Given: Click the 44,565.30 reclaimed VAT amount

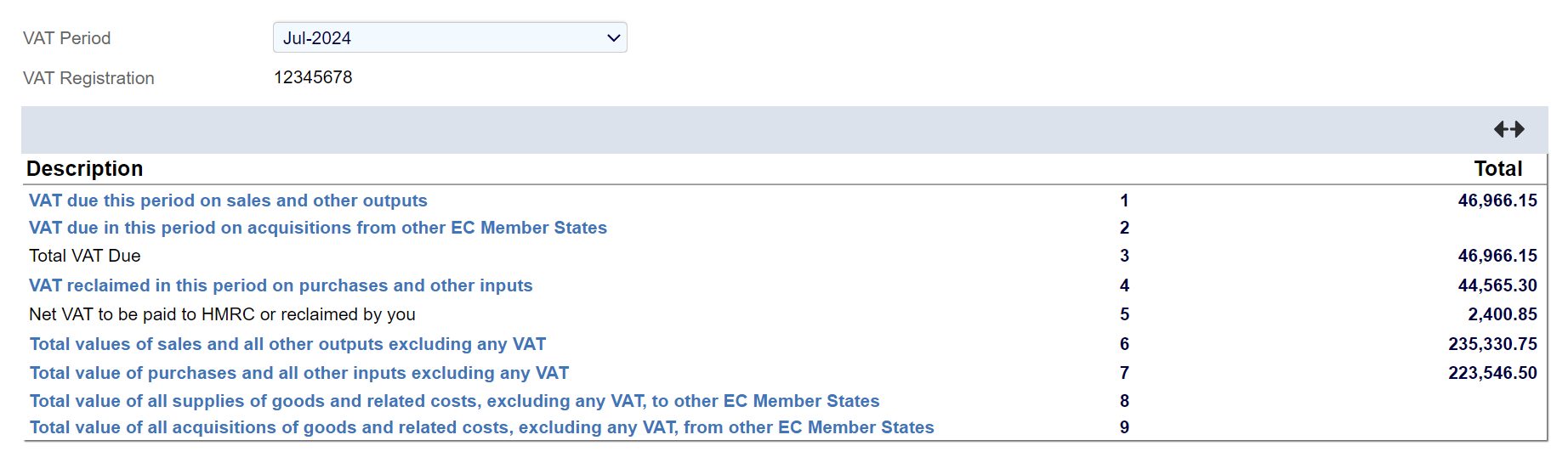Looking at the screenshot, I should coord(1497,285).
